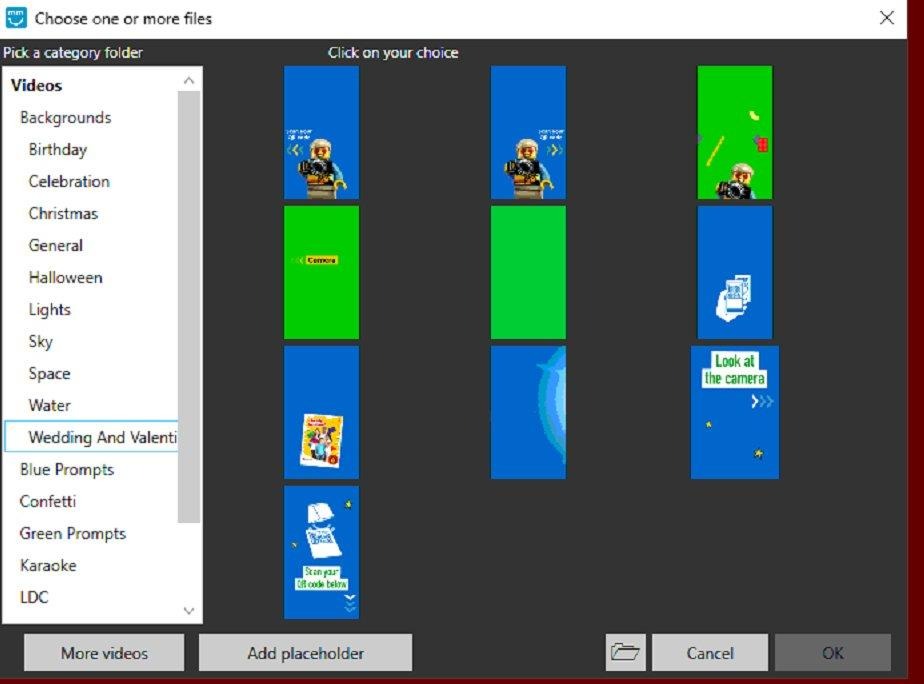Viewport: 924px width, 684px height.
Task: Open the Sky category
Action: [x=41, y=341]
